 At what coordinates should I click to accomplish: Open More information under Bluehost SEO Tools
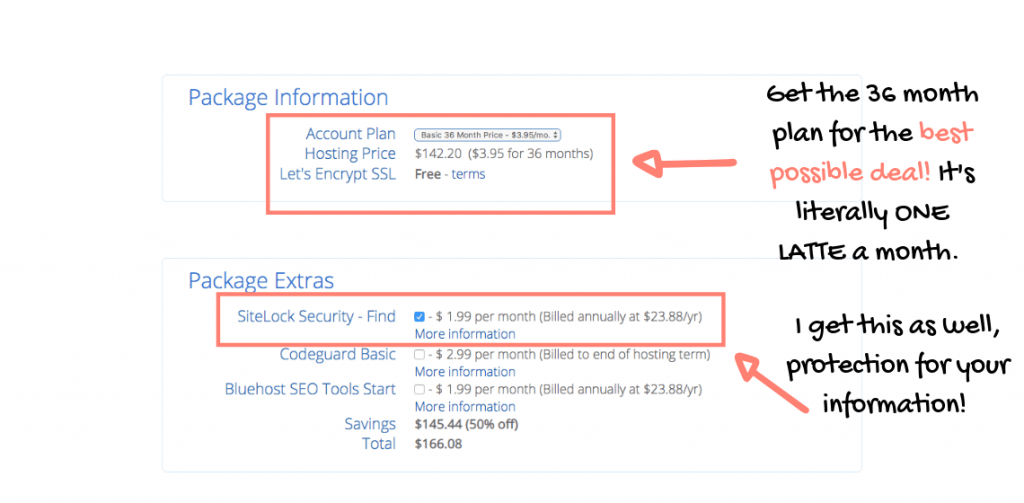point(465,407)
